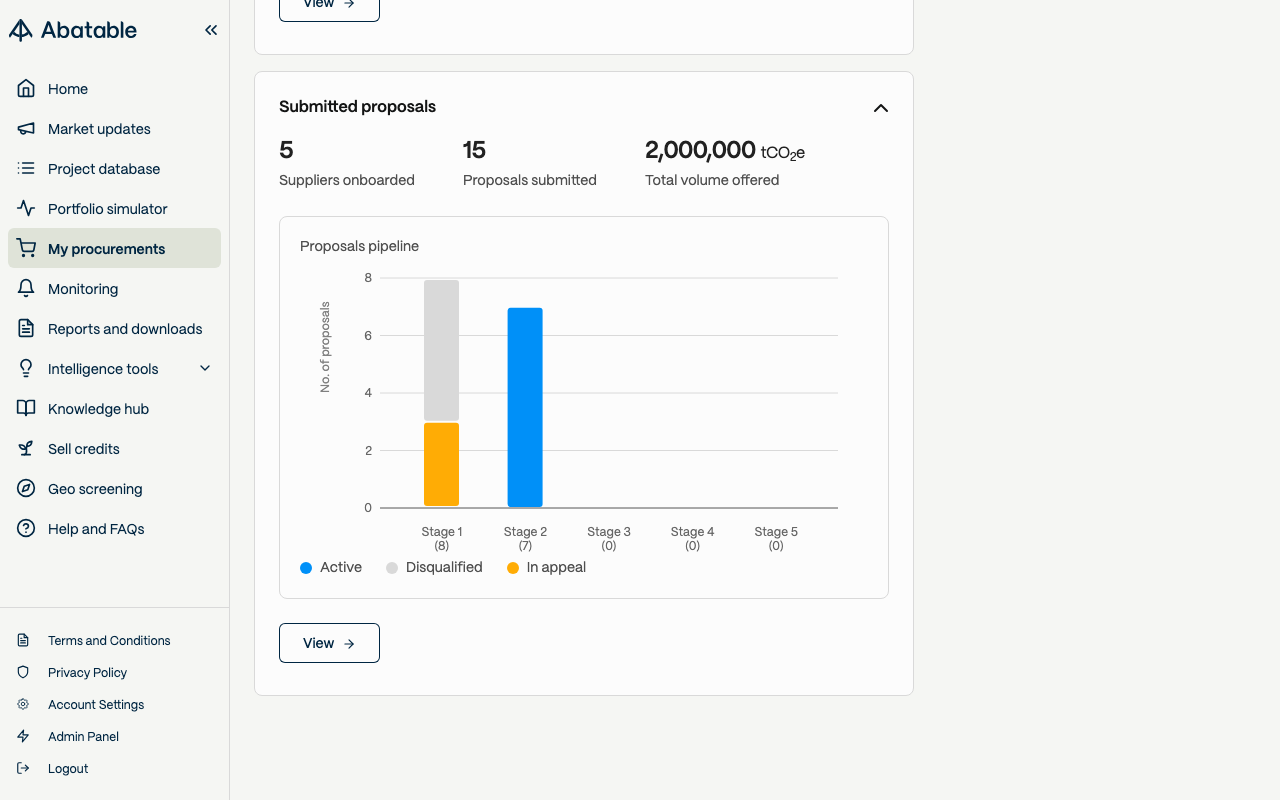Toggle the In appeal legend entry
Screen dimensions: 1280x800
pos(546,567)
